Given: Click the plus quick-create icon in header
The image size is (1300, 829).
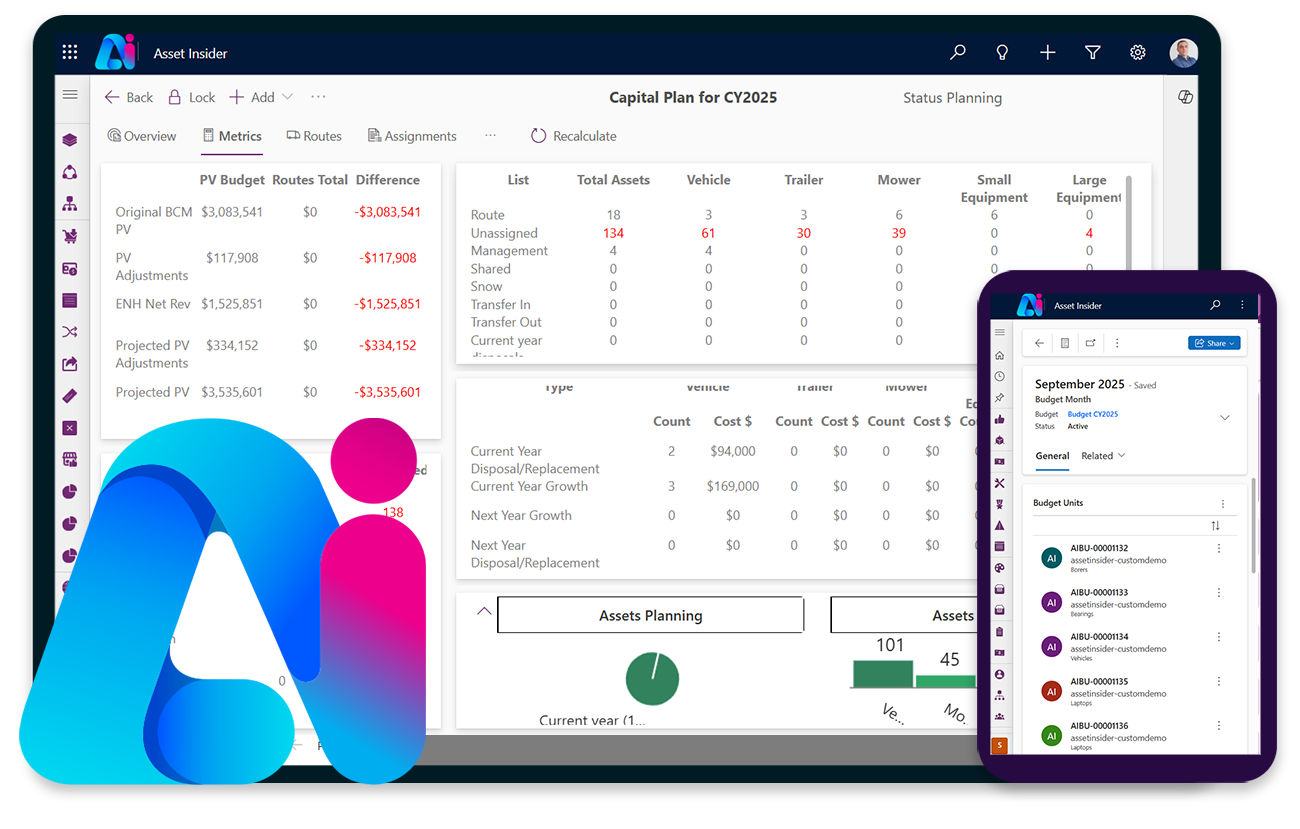Looking at the screenshot, I should click(1047, 52).
